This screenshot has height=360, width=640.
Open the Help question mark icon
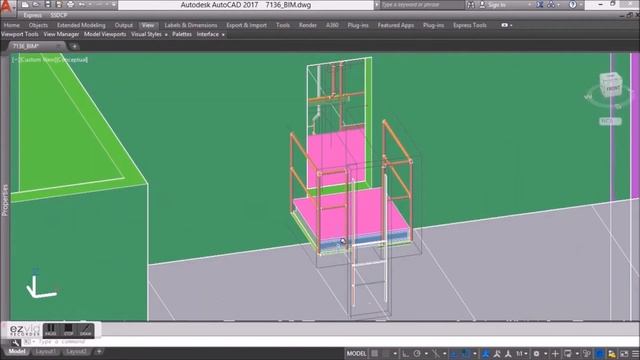(573, 5)
